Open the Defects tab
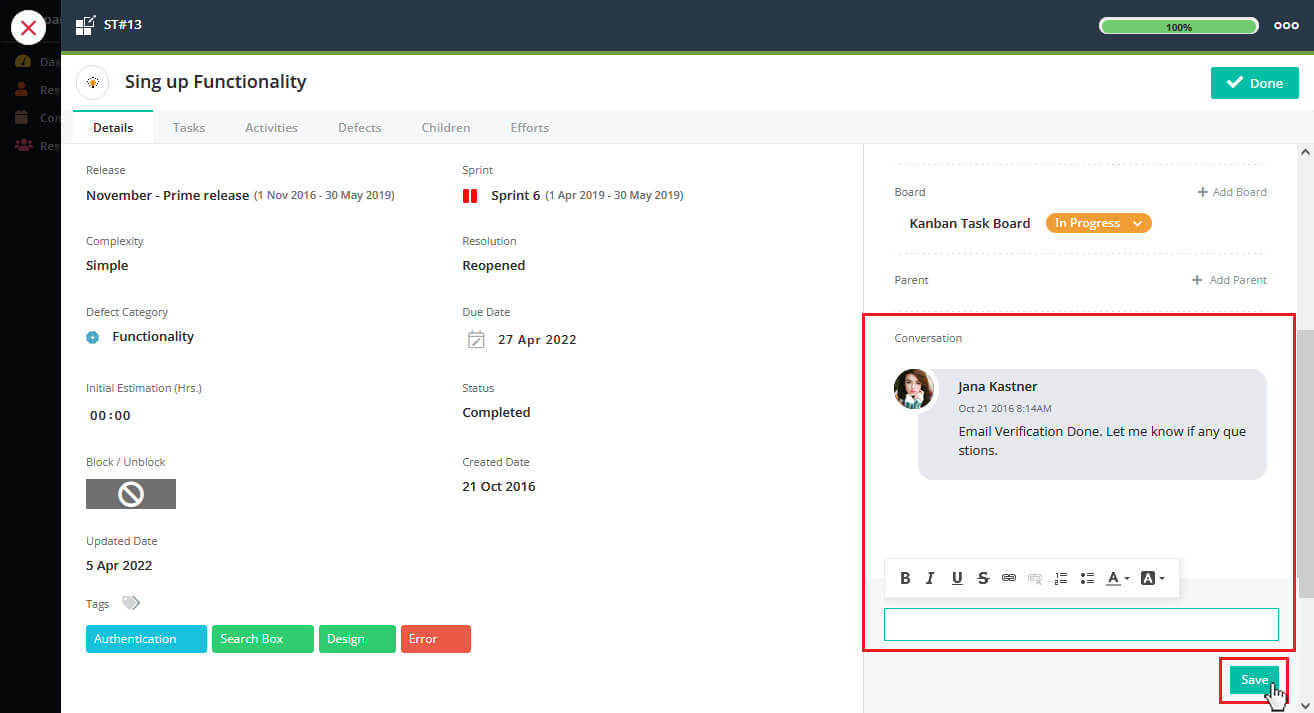 coord(359,127)
